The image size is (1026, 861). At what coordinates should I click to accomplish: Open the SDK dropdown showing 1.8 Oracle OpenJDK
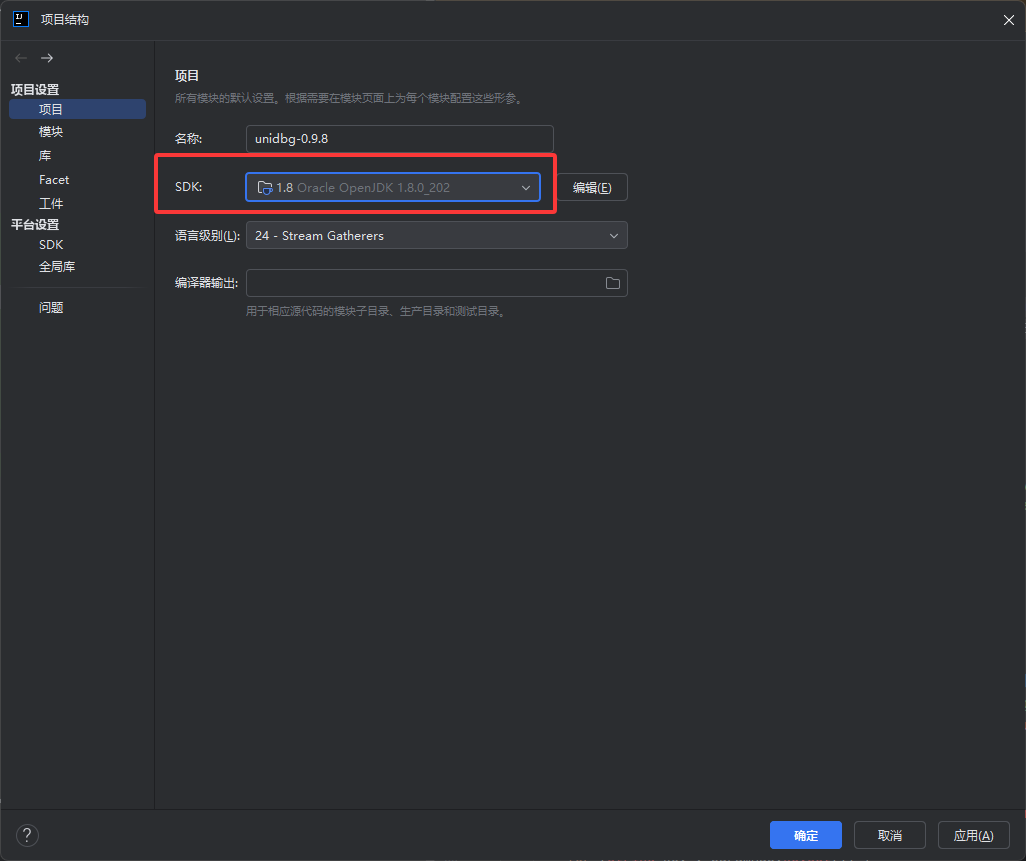point(393,187)
